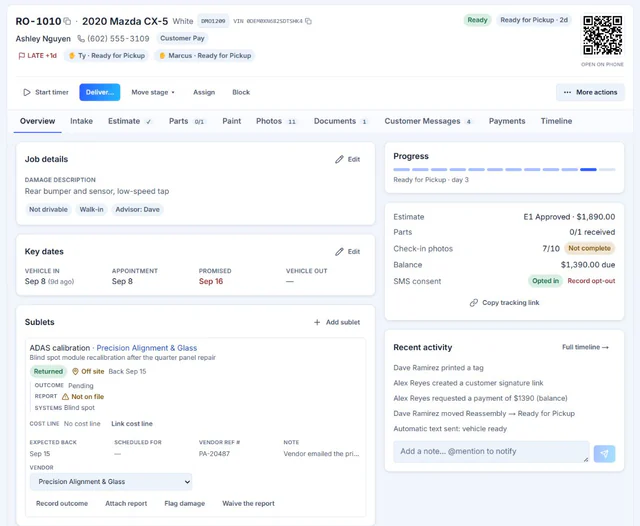Click the promised date Sep 16
The image size is (640, 526).
pyautogui.click(x=211, y=282)
